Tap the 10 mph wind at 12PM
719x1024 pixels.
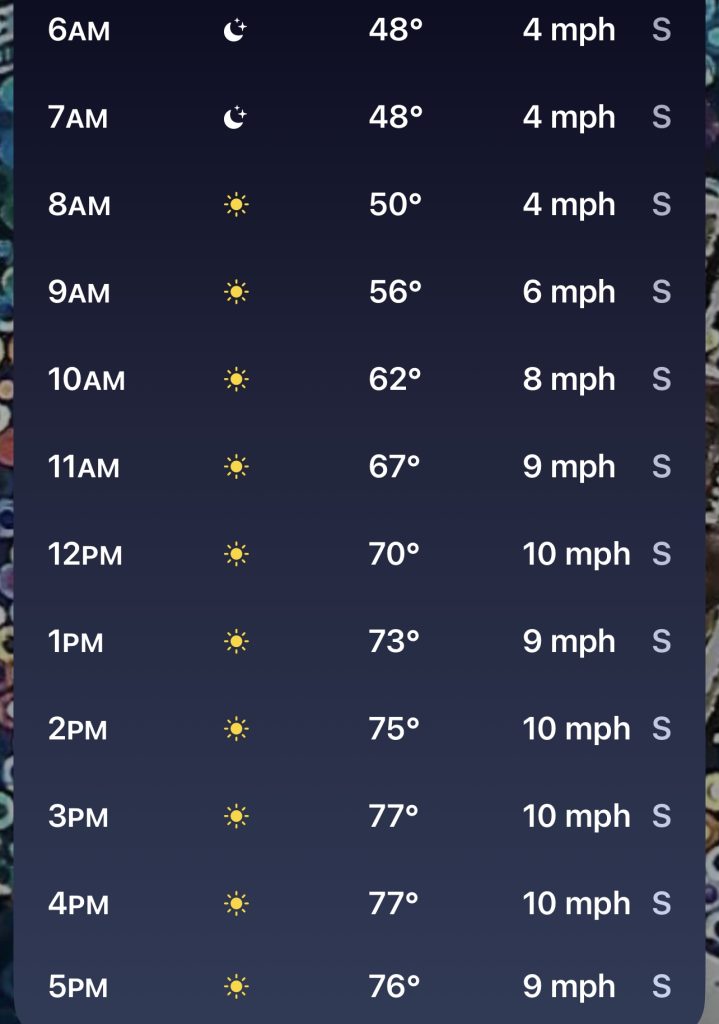pos(576,554)
